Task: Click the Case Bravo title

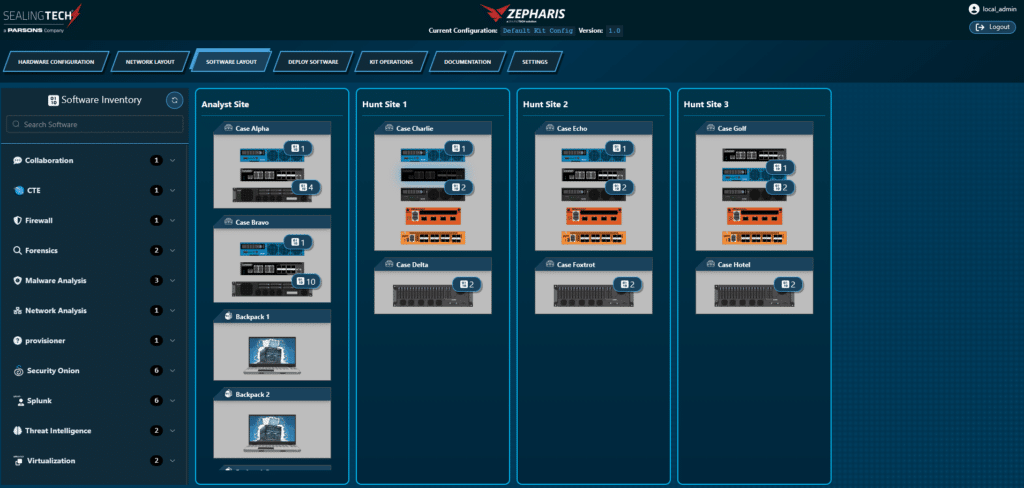Action: point(251,222)
